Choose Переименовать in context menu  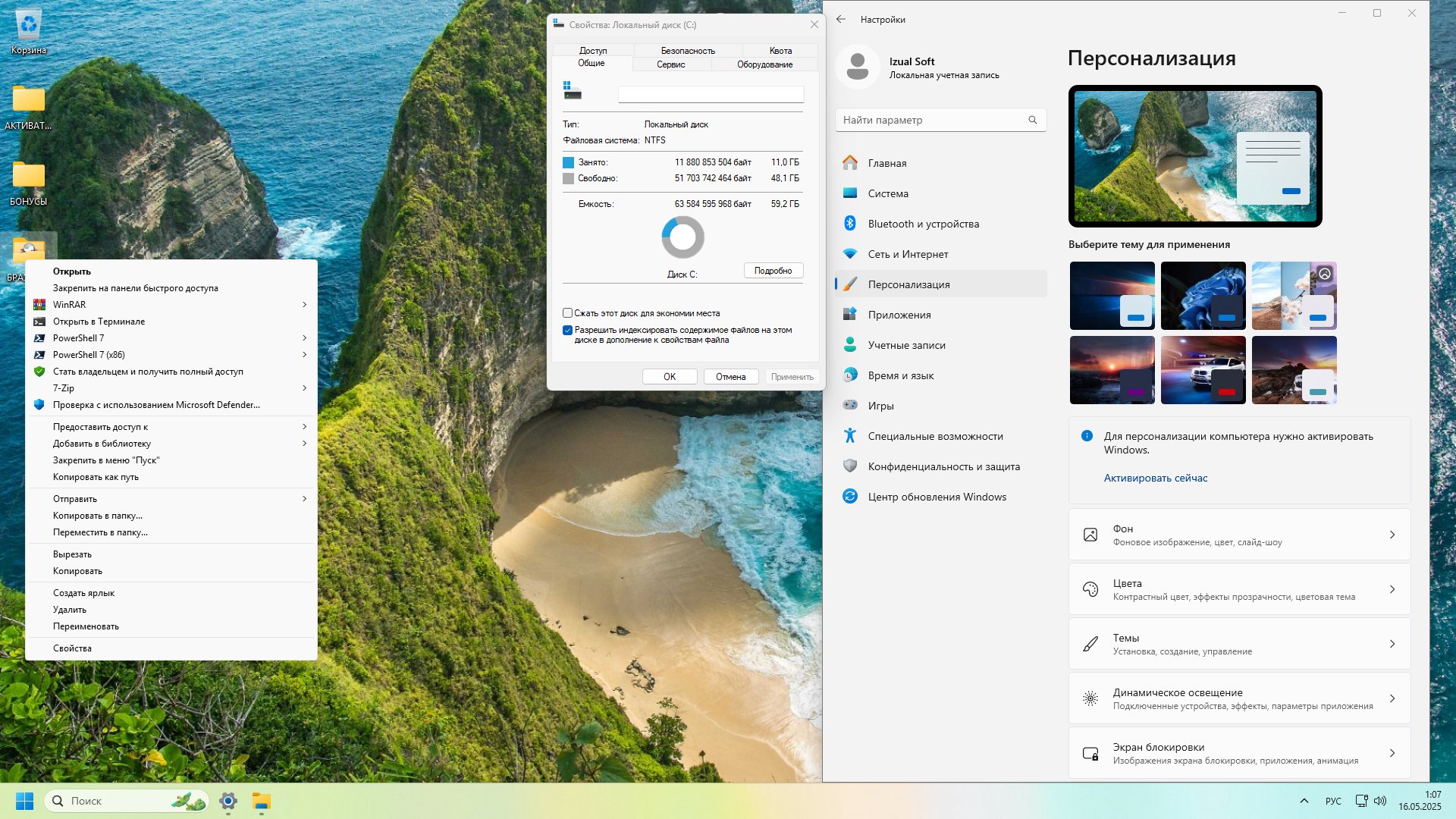coord(171,626)
